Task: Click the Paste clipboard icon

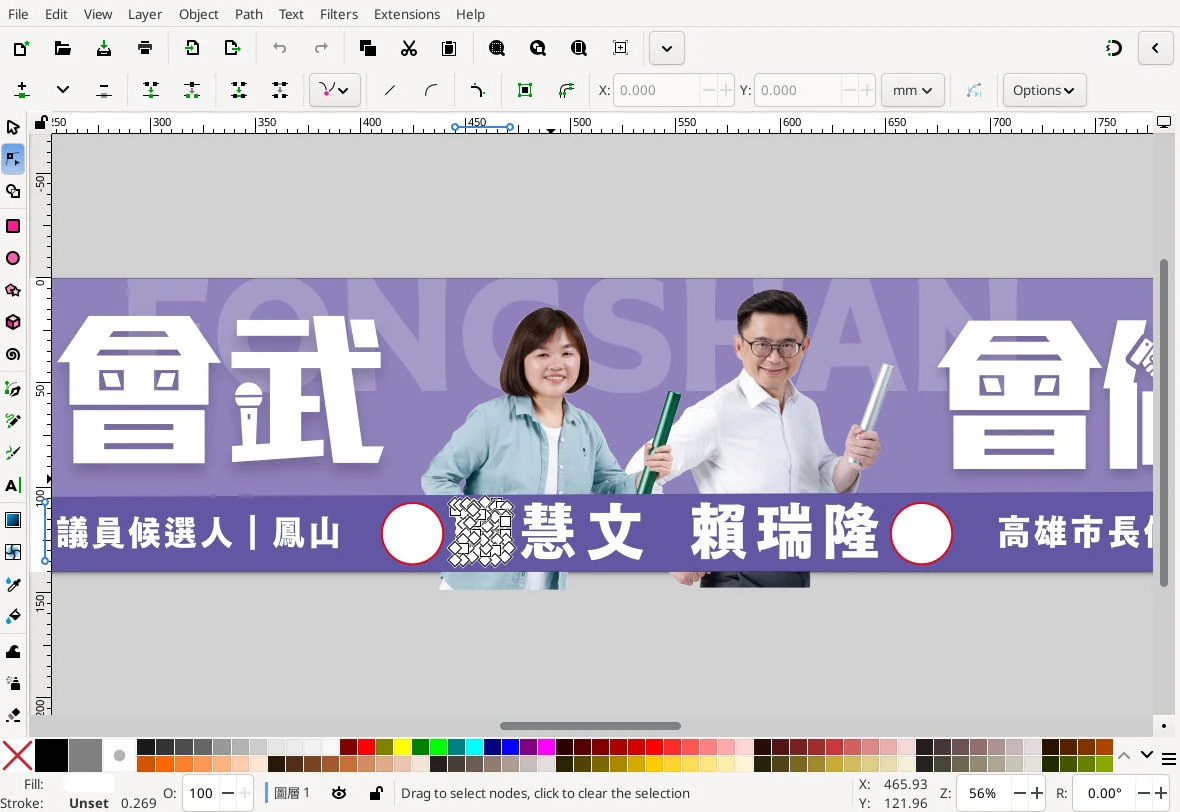Action: coord(449,48)
